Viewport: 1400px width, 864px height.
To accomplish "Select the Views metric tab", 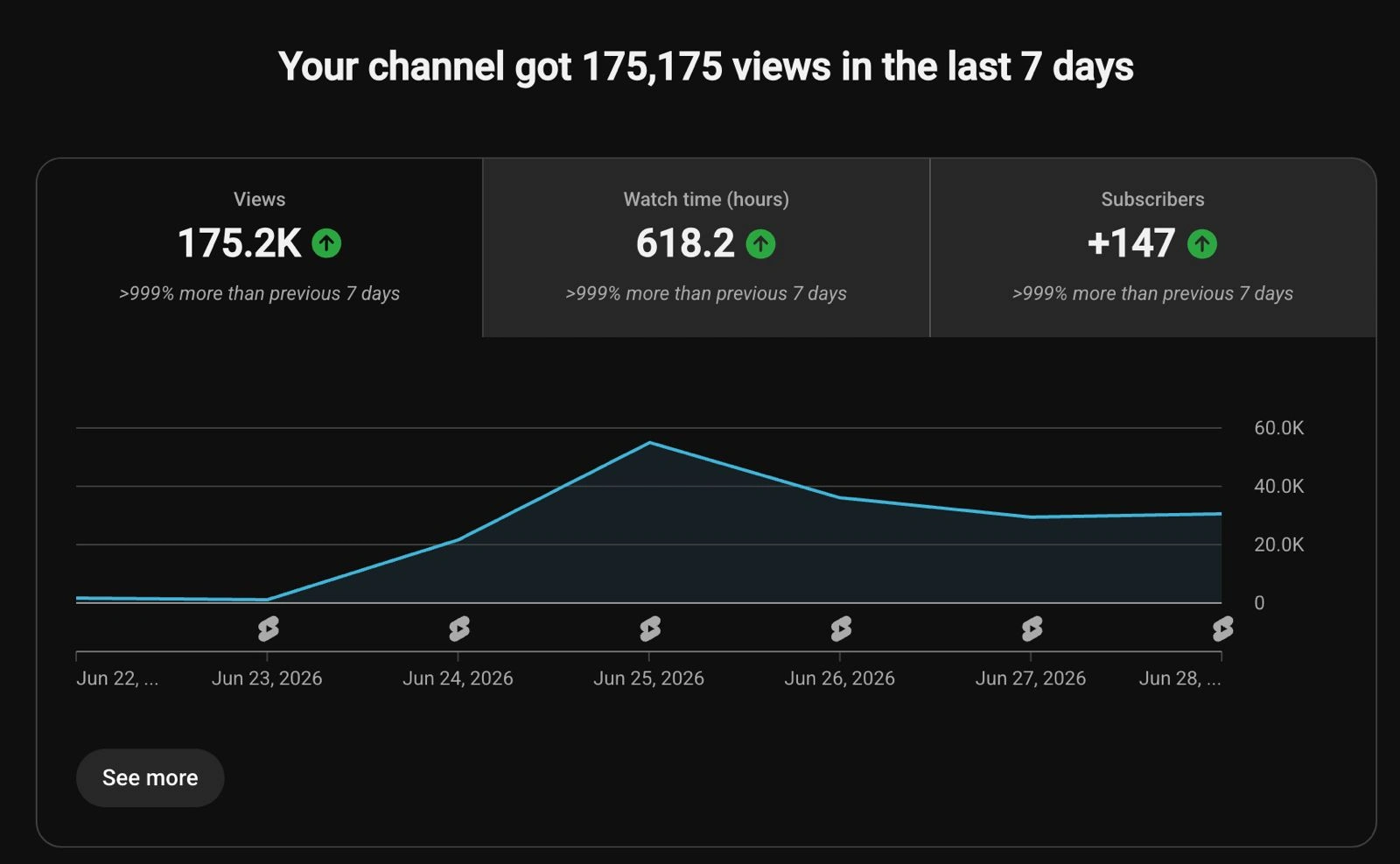I will [x=260, y=248].
